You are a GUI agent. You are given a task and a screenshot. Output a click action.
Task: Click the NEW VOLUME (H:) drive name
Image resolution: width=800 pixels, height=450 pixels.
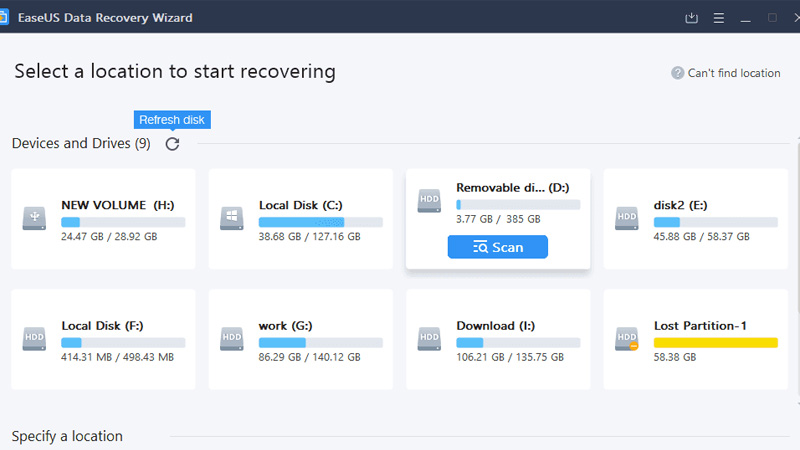click(118, 205)
